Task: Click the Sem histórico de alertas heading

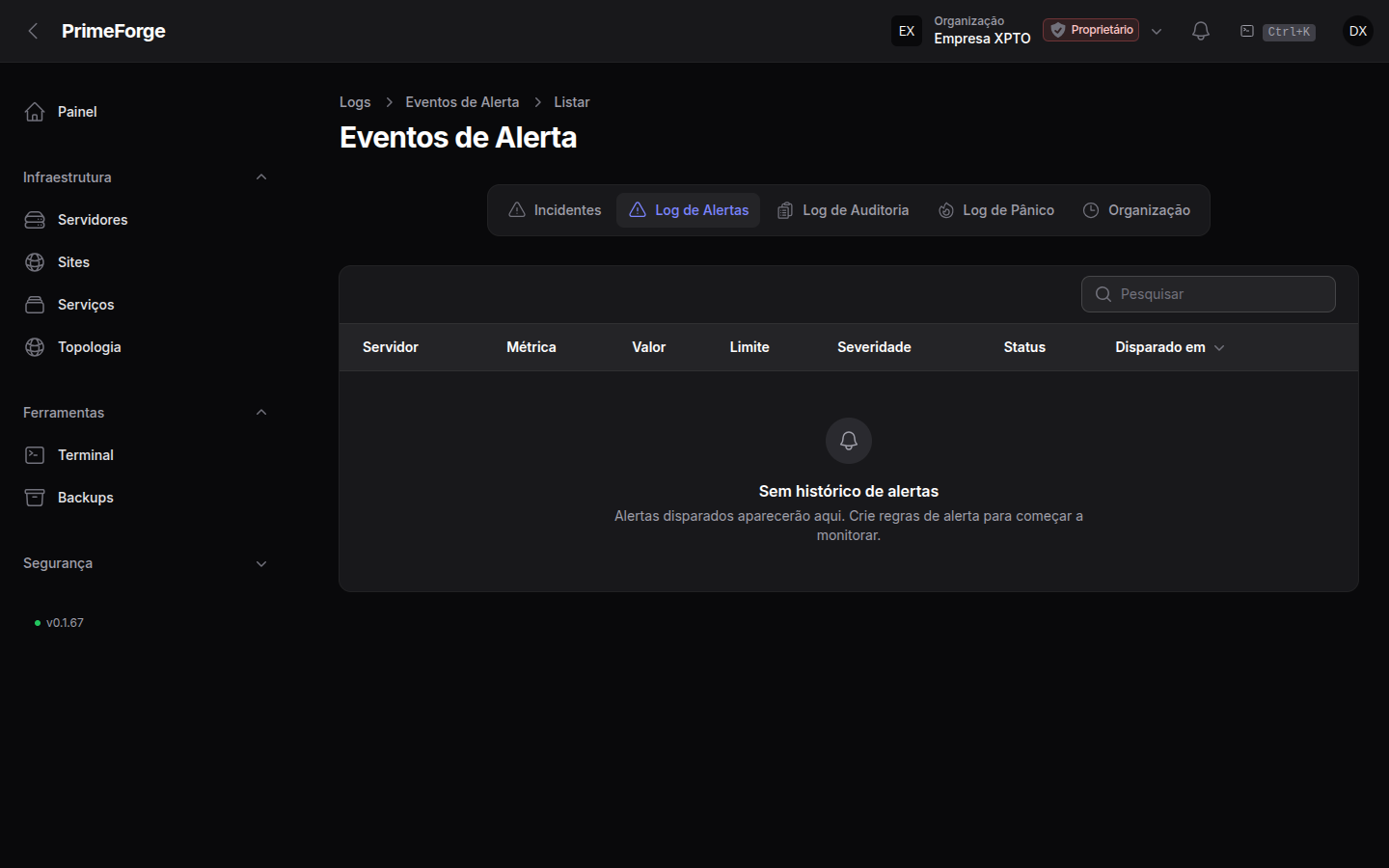Action: click(849, 492)
